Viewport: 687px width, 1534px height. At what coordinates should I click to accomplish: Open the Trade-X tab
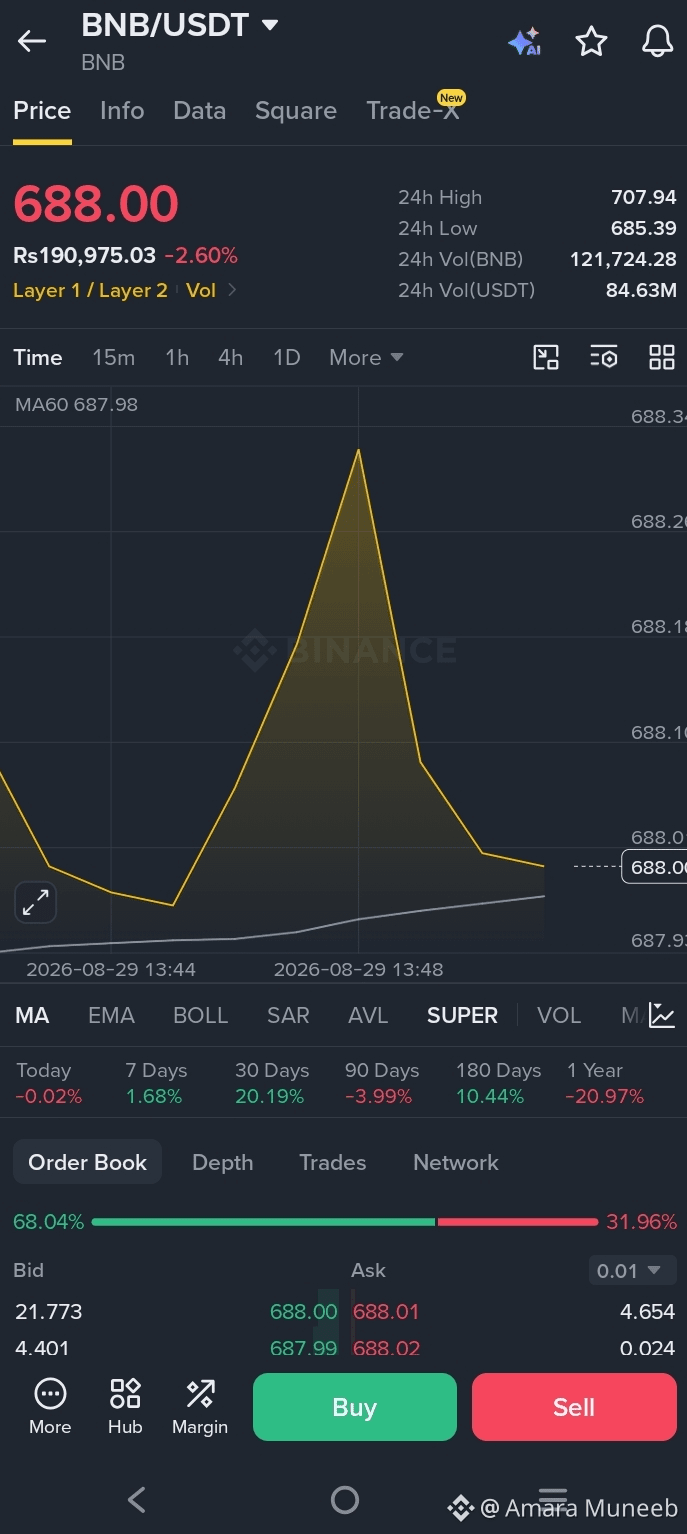(x=413, y=111)
